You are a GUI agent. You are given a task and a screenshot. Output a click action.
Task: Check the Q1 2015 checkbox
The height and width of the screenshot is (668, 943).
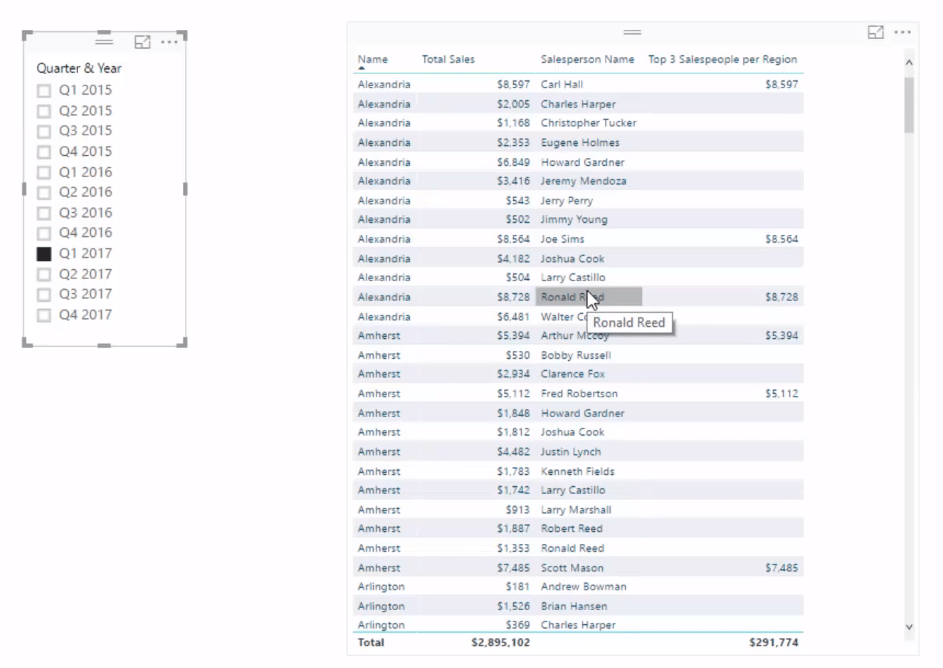pyautogui.click(x=44, y=91)
